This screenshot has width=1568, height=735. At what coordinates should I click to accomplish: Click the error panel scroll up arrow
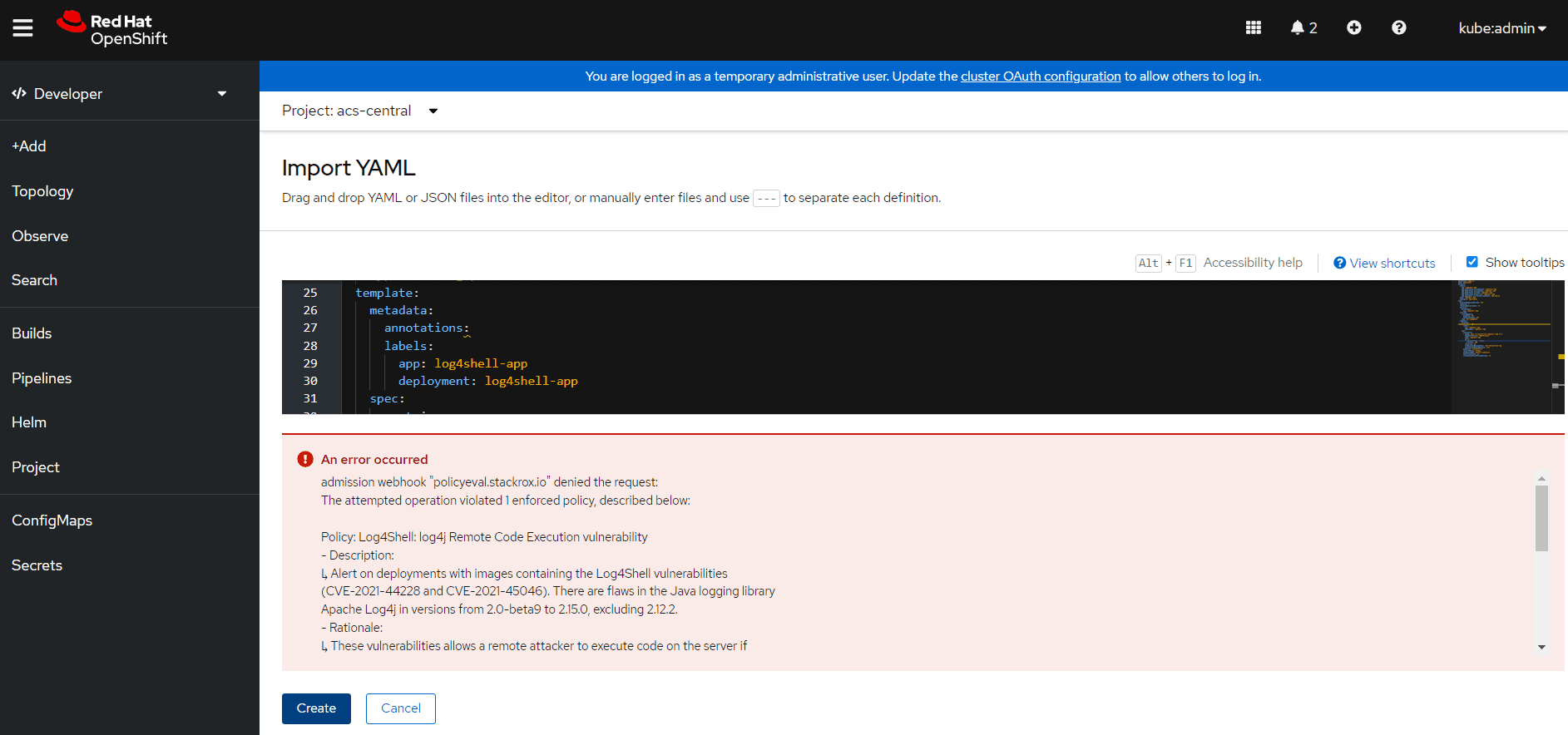1541,479
